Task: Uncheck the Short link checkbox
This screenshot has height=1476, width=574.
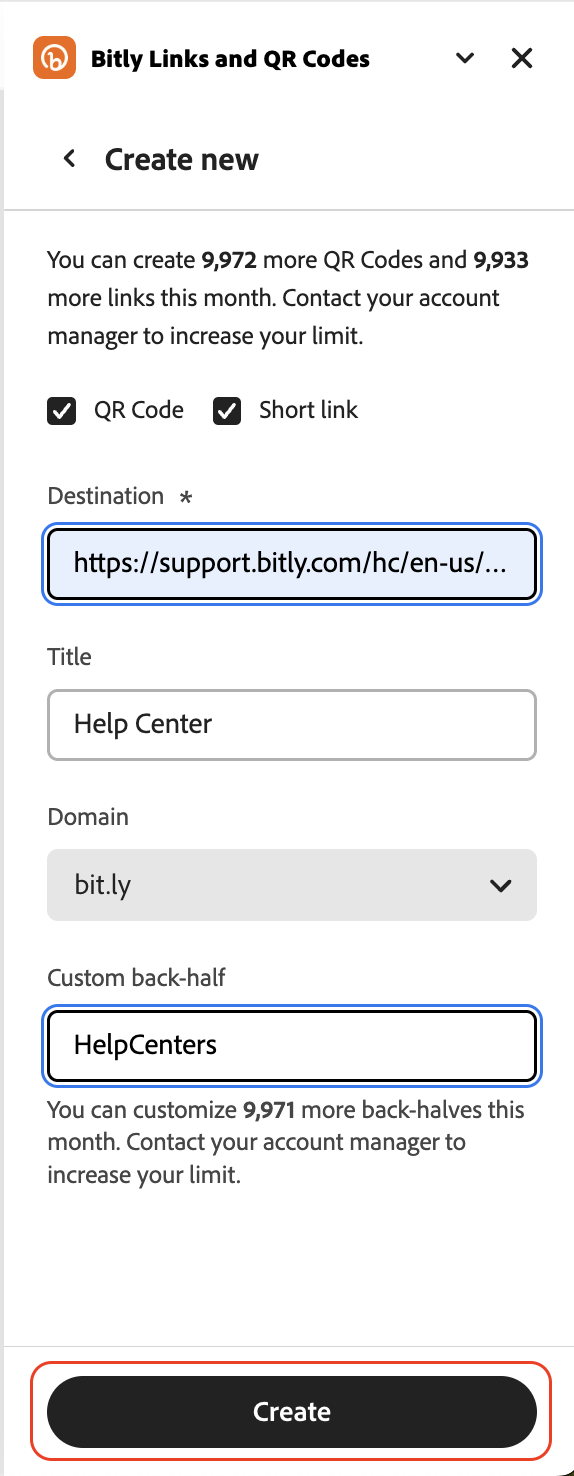Action: pos(227,411)
